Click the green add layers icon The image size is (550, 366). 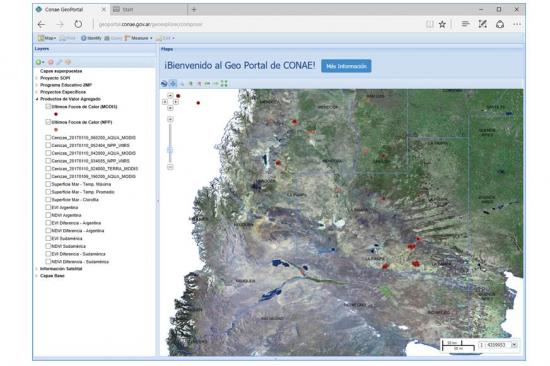coord(38,62)
